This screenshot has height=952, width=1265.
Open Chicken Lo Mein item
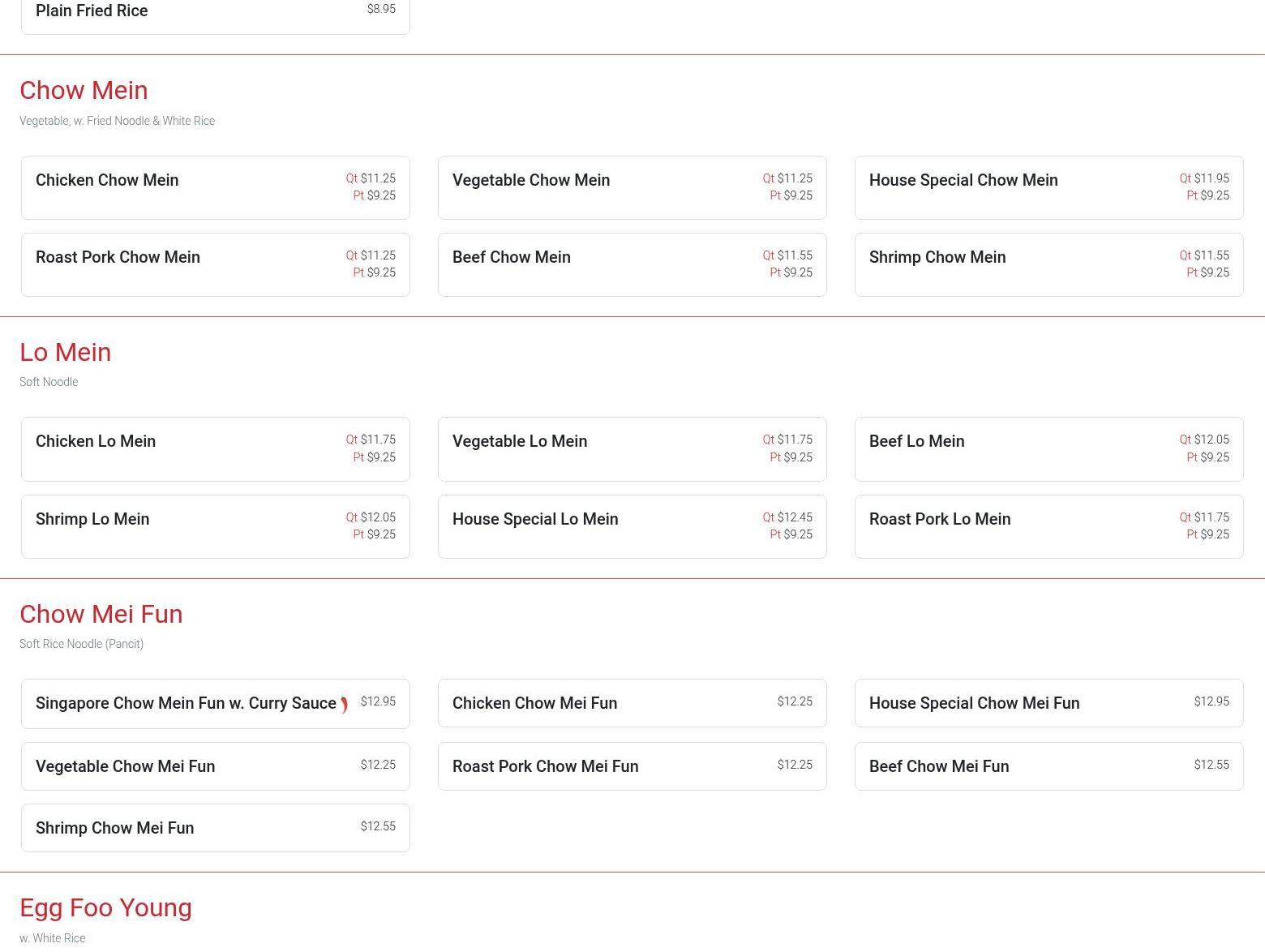point(216,449)
